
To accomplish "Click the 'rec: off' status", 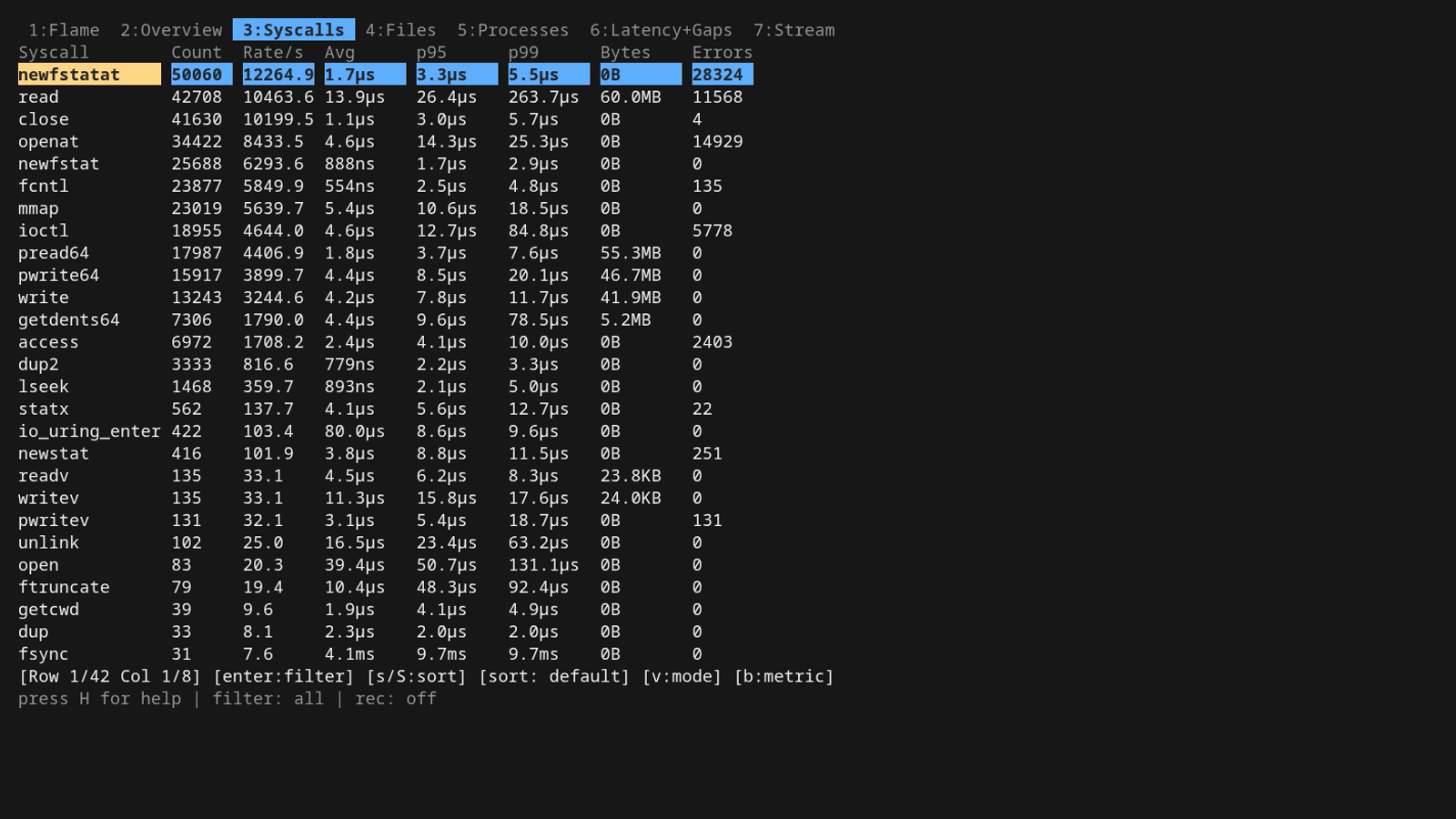I will [x=396, y=699].
